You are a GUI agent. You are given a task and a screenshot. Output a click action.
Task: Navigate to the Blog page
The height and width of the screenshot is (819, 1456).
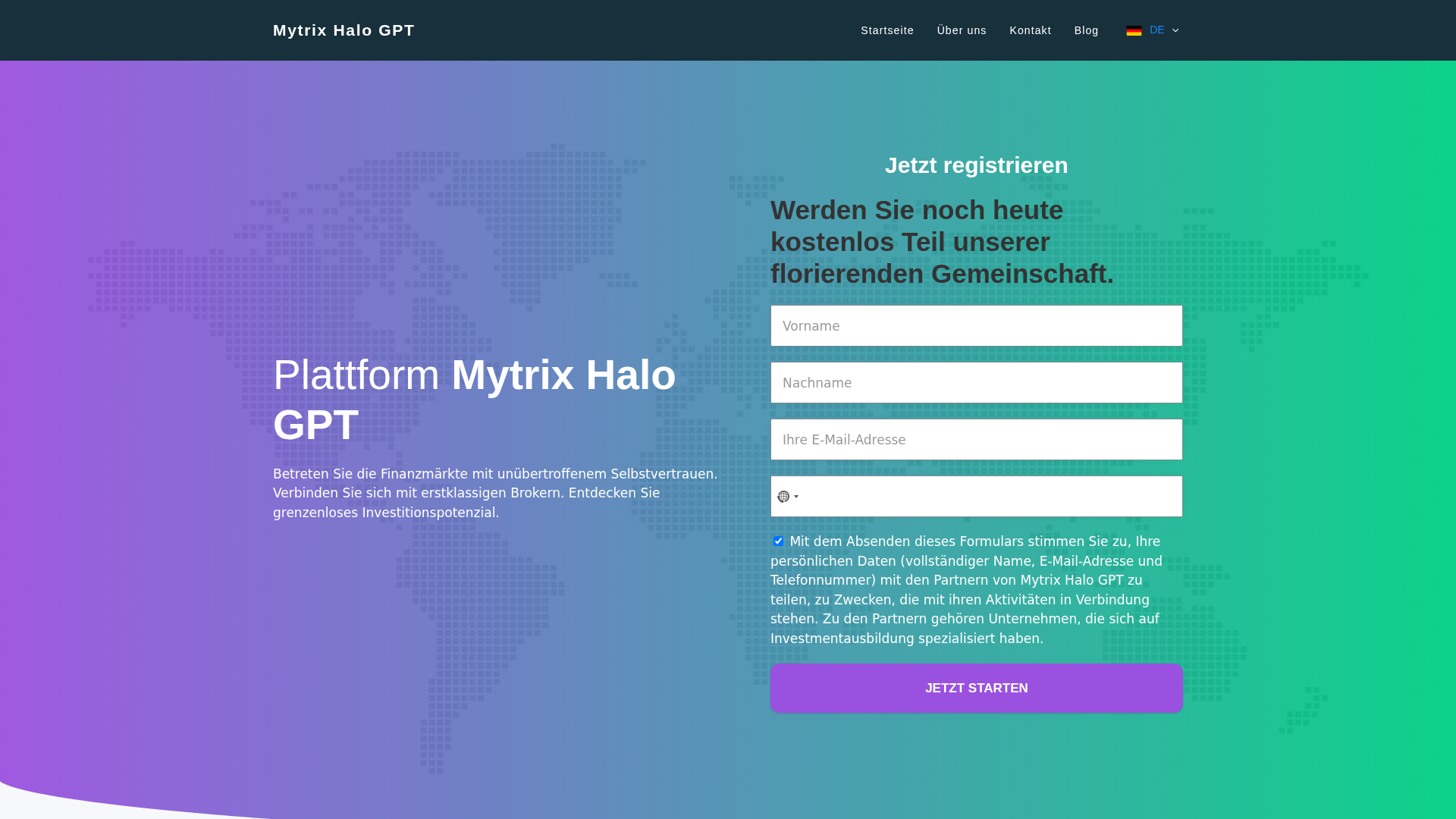click(x=1087, y=30)
